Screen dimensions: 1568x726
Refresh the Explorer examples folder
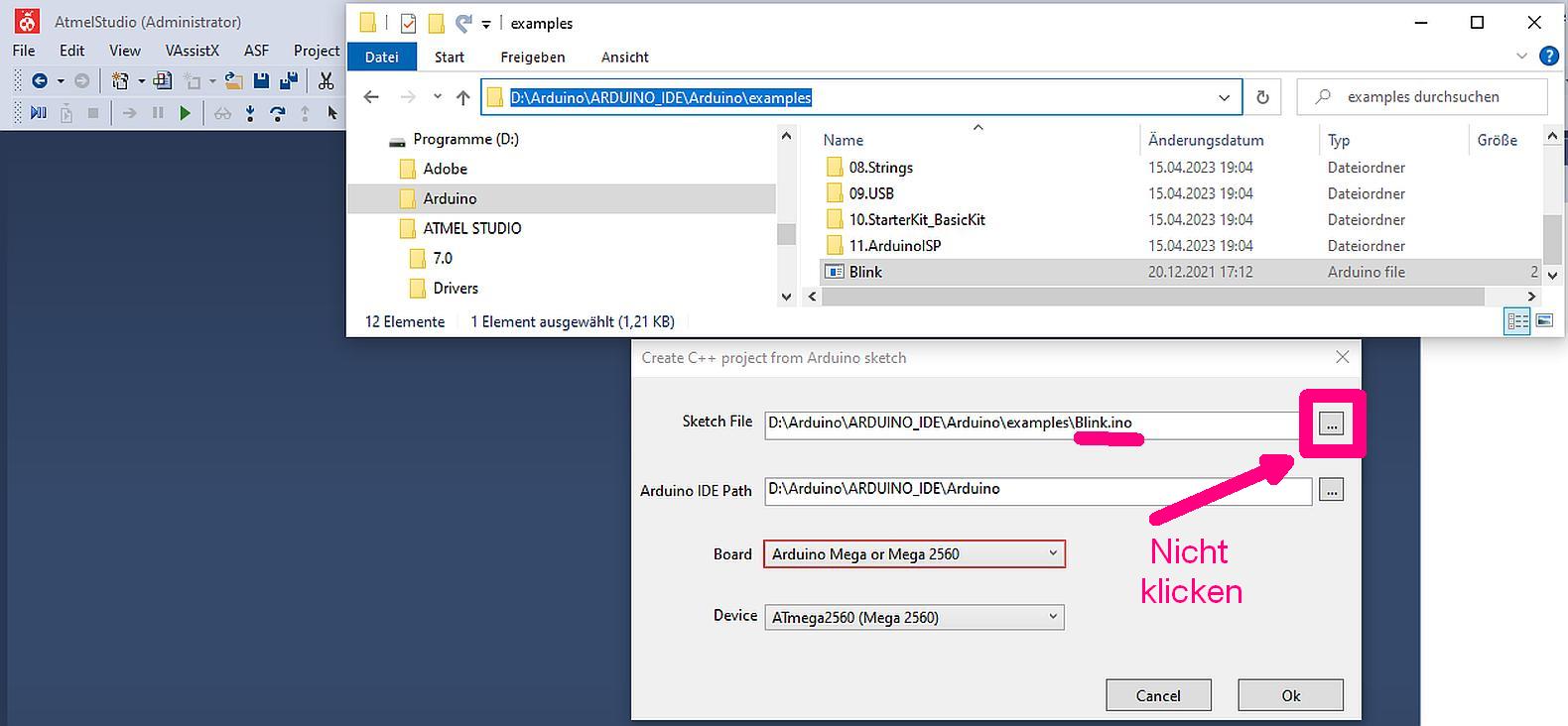tap(1262, 97)
